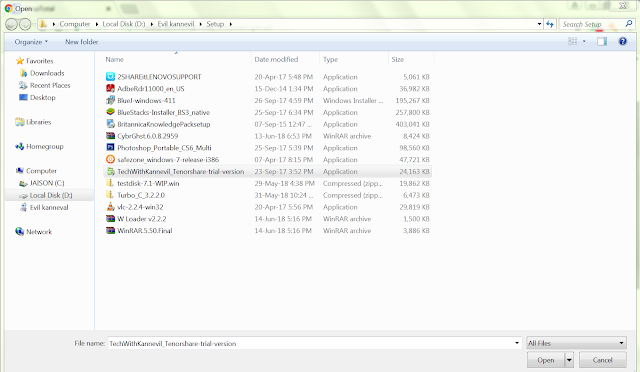
Task: Expand the address bar history dropdown
Action: [x=539, y=24]
